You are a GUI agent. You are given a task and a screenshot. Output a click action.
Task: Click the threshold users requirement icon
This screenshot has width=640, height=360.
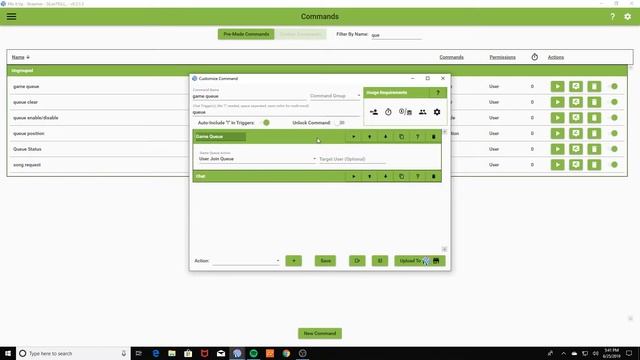pos(422,112)
